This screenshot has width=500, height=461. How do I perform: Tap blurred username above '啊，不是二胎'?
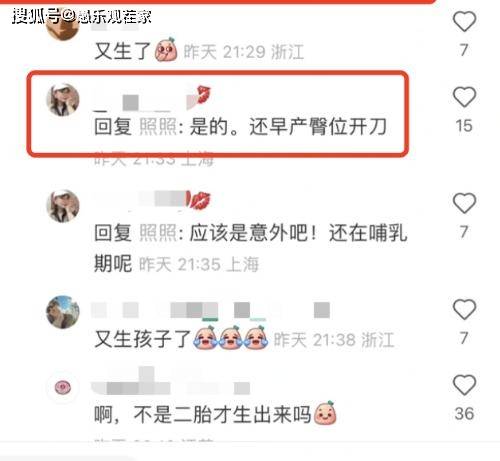(171, 381)
